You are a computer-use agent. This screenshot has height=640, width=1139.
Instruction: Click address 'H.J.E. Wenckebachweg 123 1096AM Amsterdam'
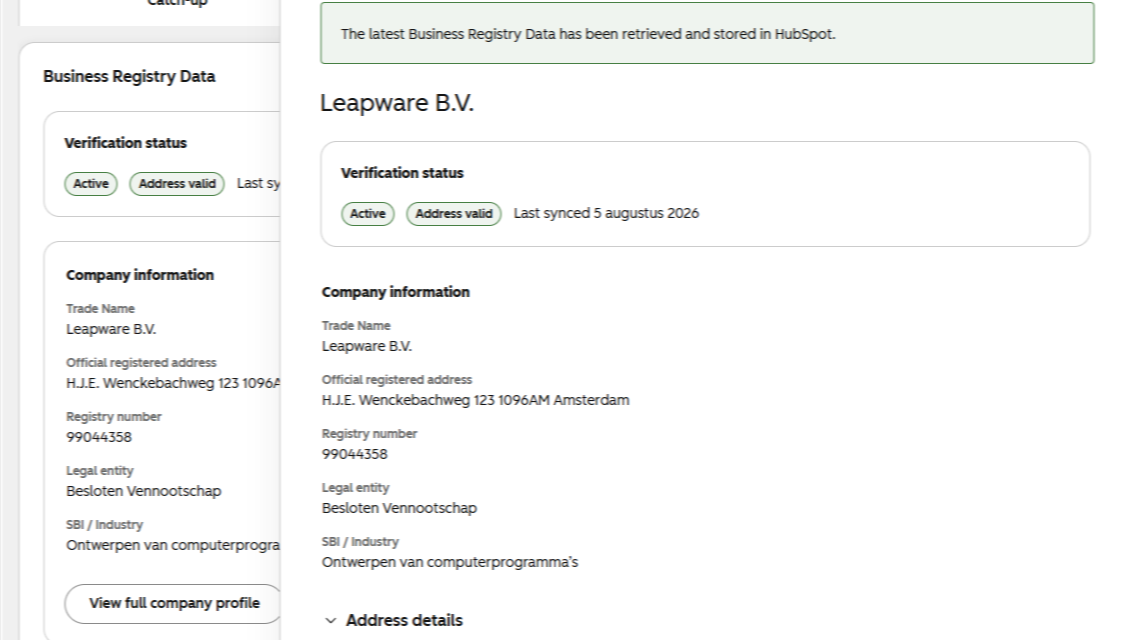(x=476, y=400)
